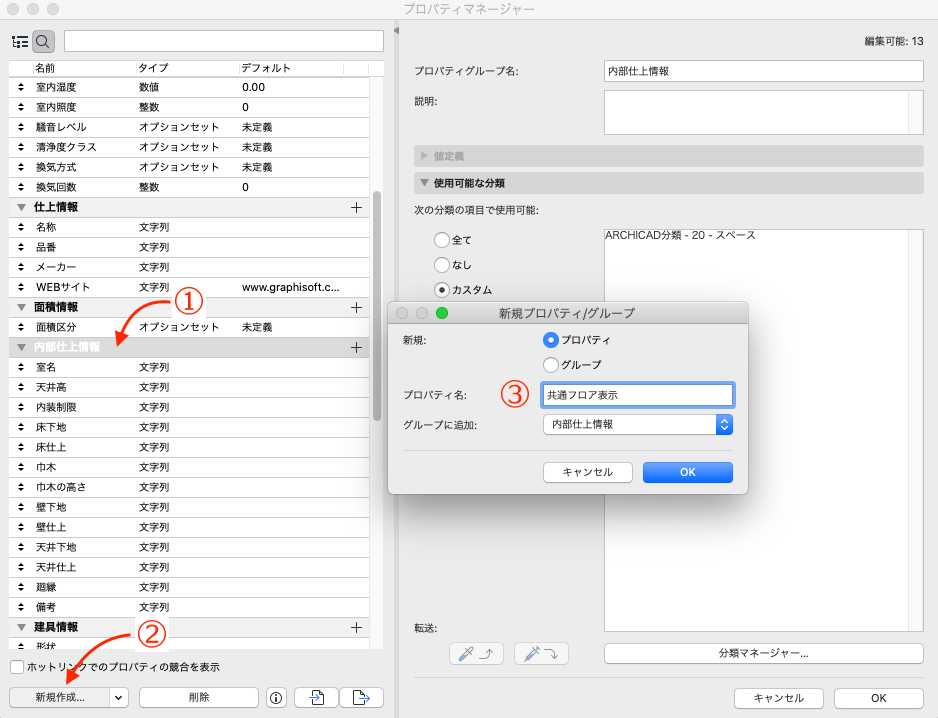The height and width of the screenshot is (718, 938).
Task: Click the import properties icon
Action: pyautogui.click(x=316, y=698)
